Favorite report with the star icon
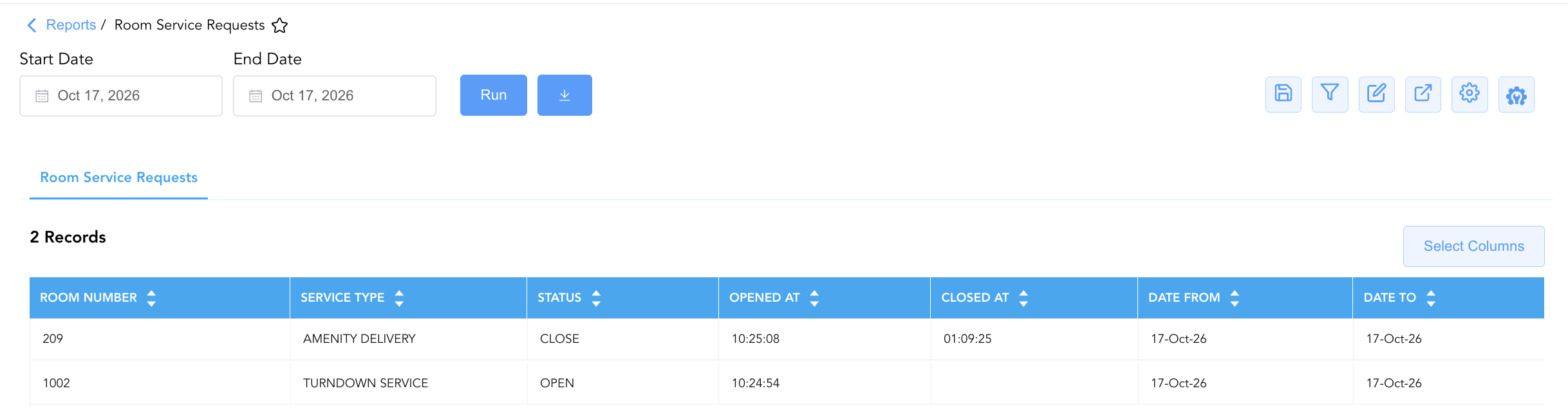1568x413 pixels. (x=279, y=26)
